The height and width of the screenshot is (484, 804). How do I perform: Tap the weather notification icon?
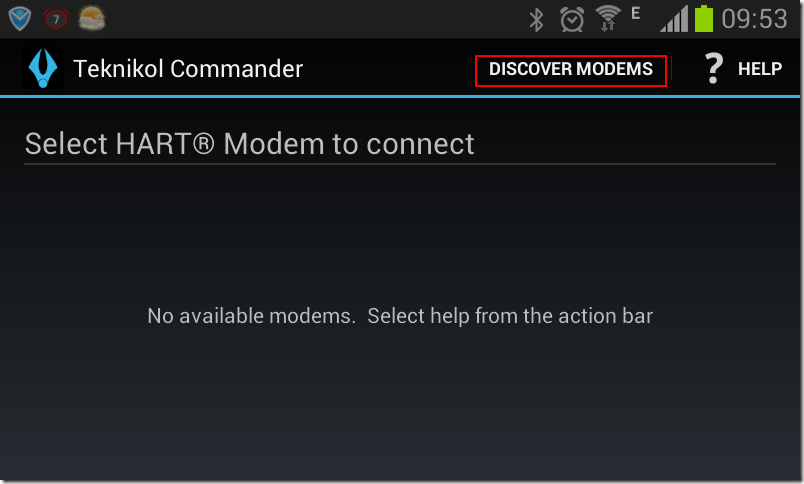click(x=92, y=19)
